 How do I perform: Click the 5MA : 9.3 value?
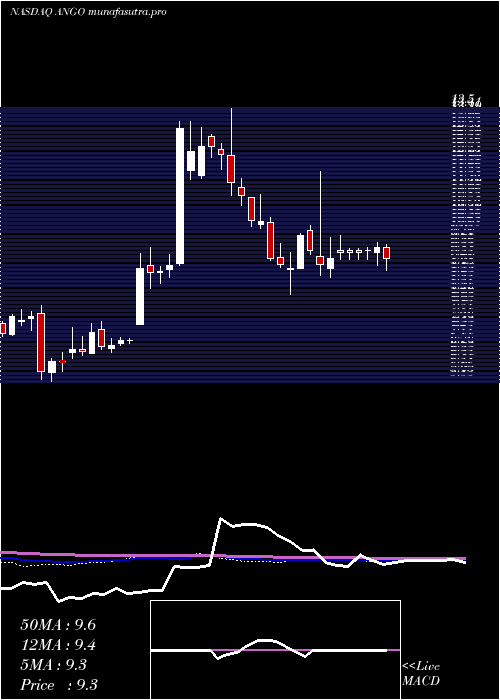coord(54,665)
